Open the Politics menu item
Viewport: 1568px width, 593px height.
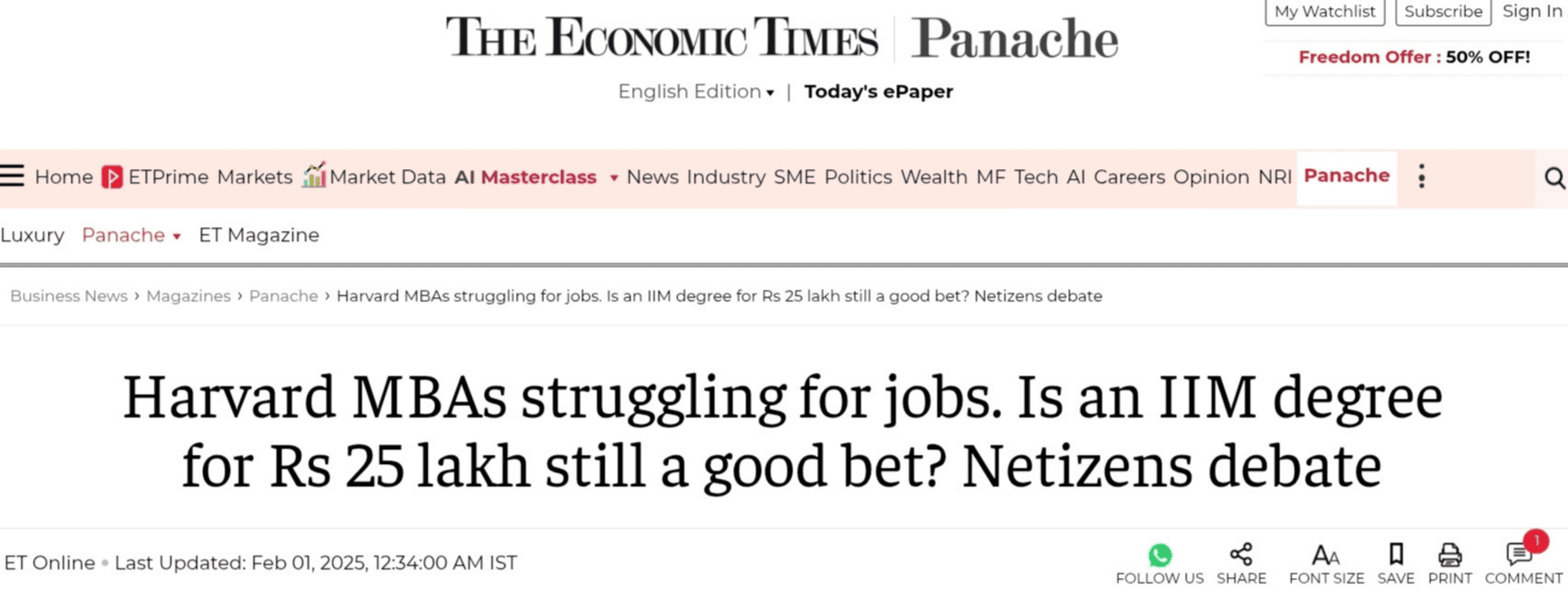[857, 177]
